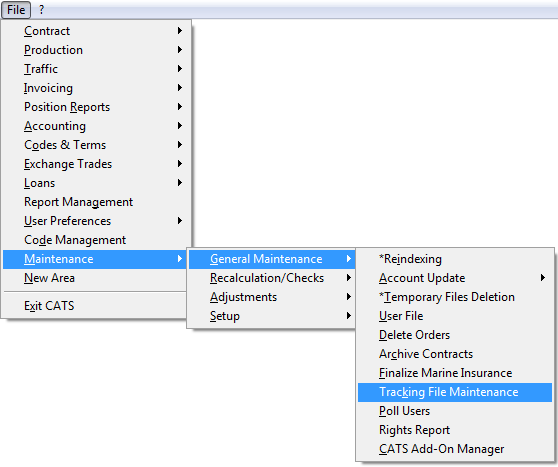Open the Accounting submenu
The width and height of the screenshot is (558, 467).
(96, 126)
